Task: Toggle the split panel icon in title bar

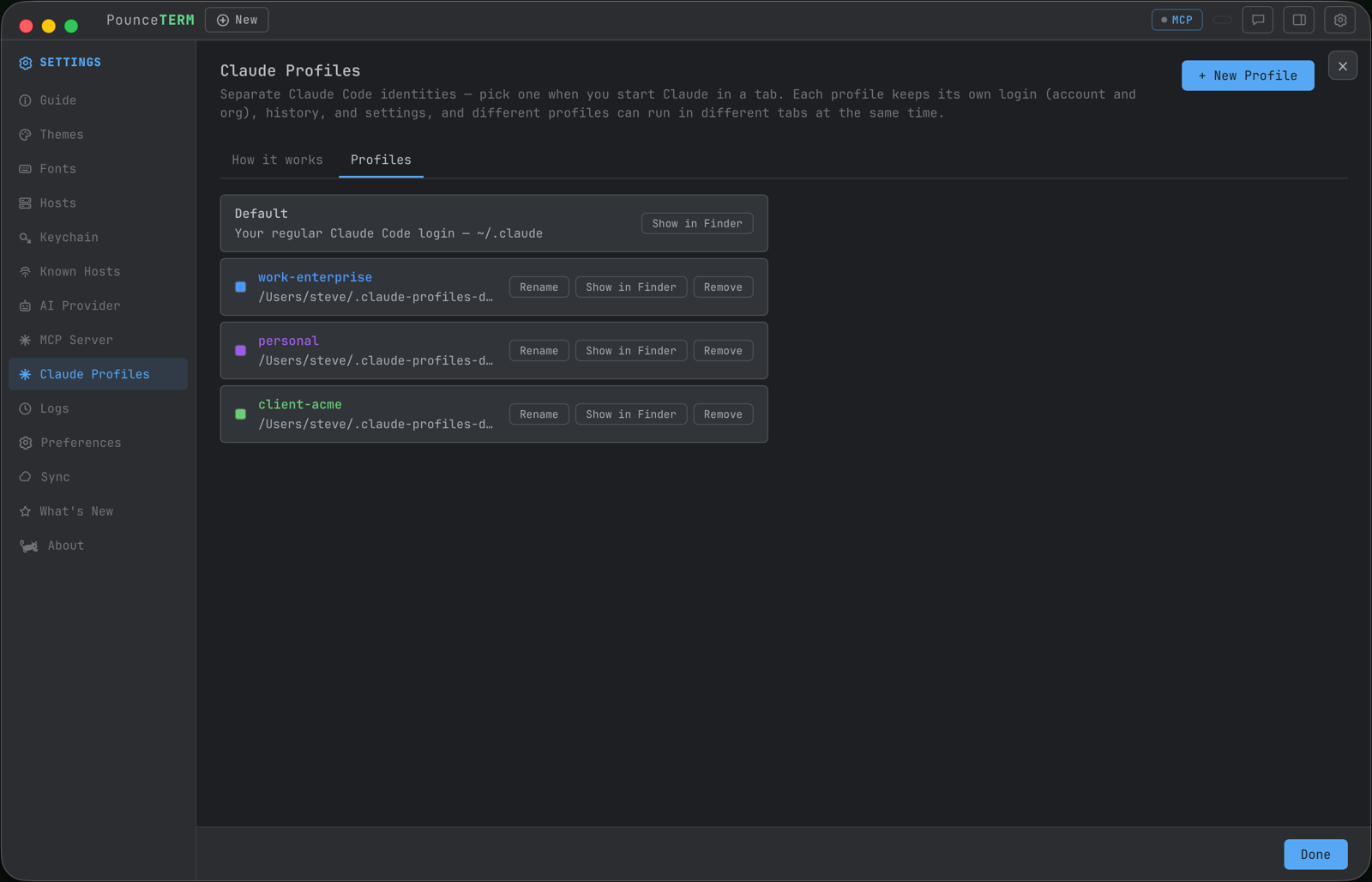Action: 1299,20
